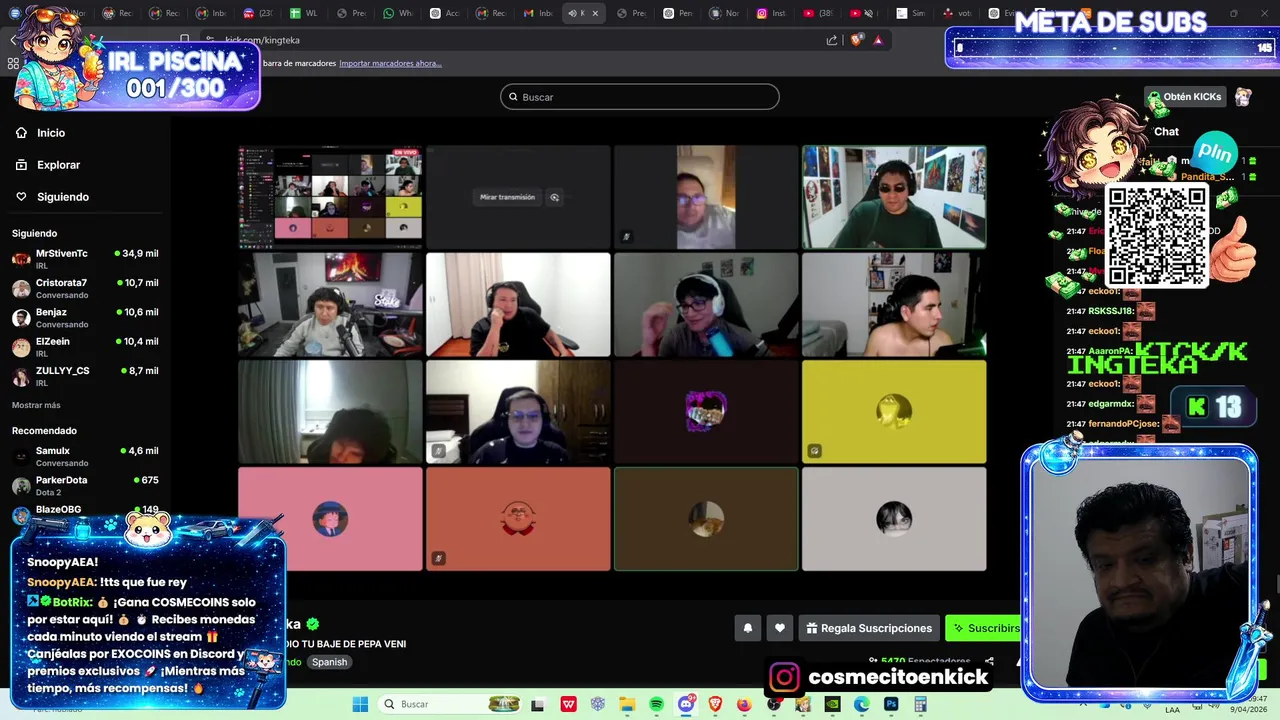Open Calculator from the taskbar
The height and width of the screenshot is (720, 1280).
pos(920,704)
